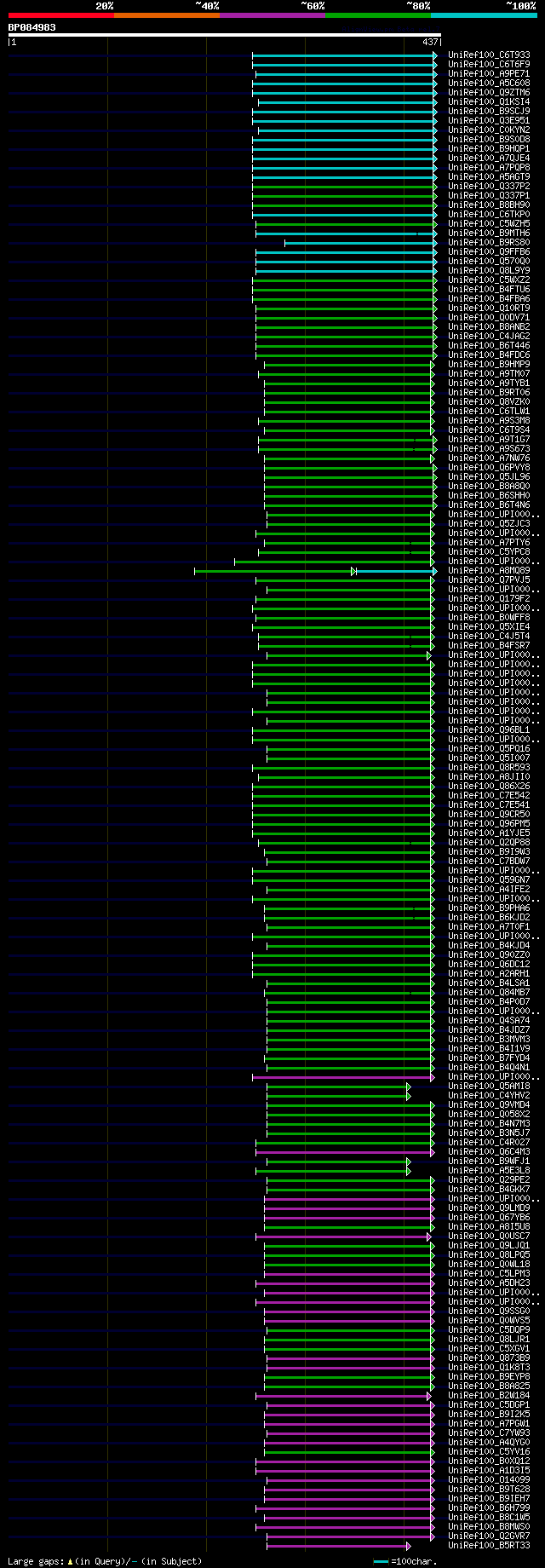Viewport: 545px width, 1568px height.
Task: Select UniRef100_Q873B9 label
Action: click(489, 1358)
